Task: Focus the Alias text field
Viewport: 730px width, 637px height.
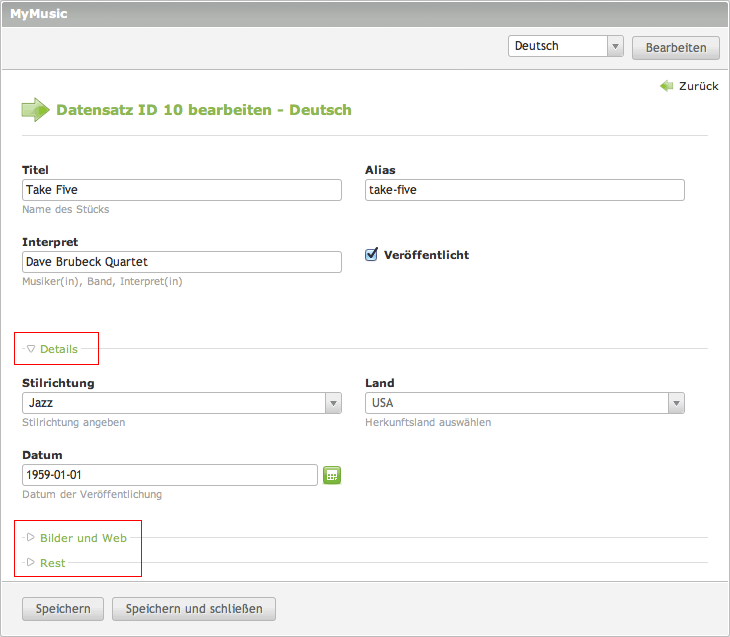Action: [524, 190]
